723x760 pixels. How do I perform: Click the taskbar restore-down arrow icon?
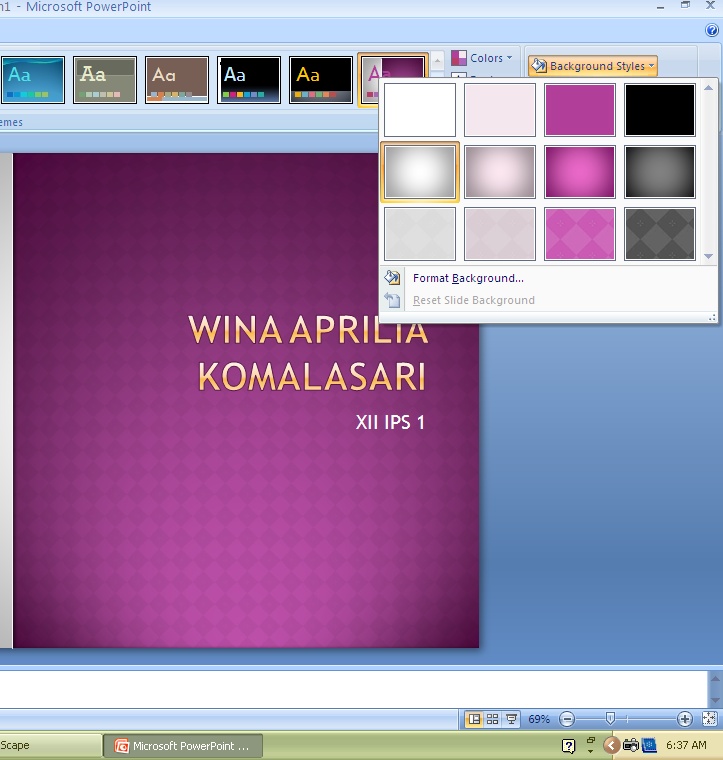590,745
